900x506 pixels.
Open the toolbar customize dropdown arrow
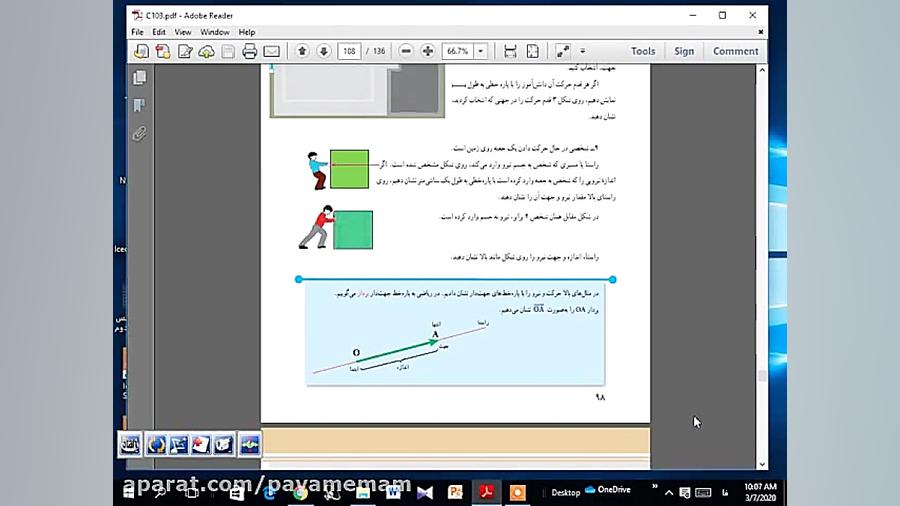[583, 51]
